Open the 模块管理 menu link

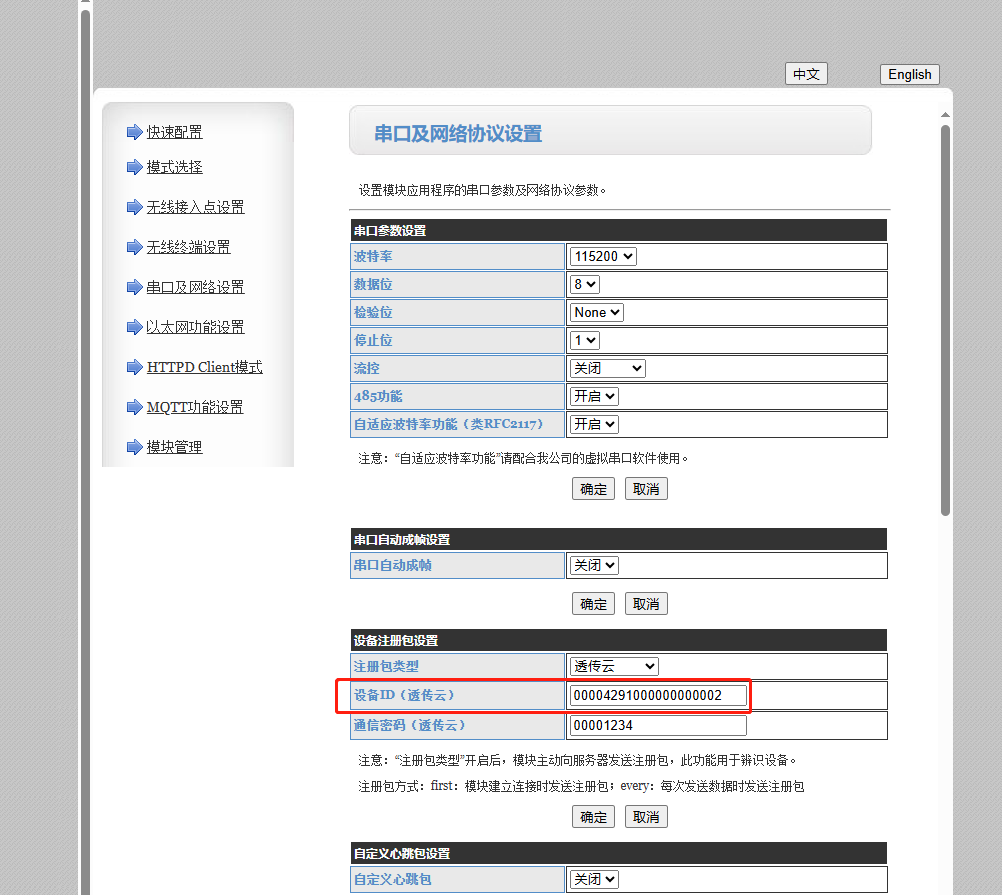(174, 447)
